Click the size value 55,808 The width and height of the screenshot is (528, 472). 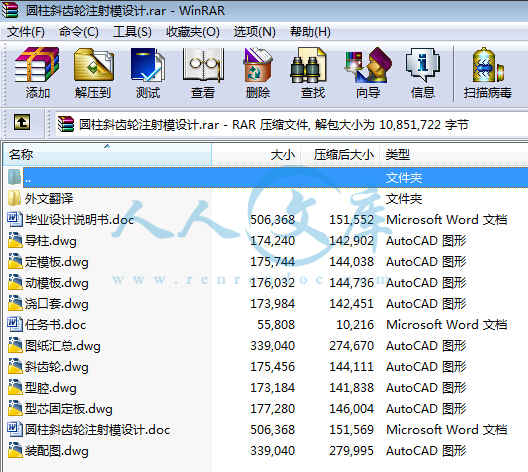click(276, 325)
